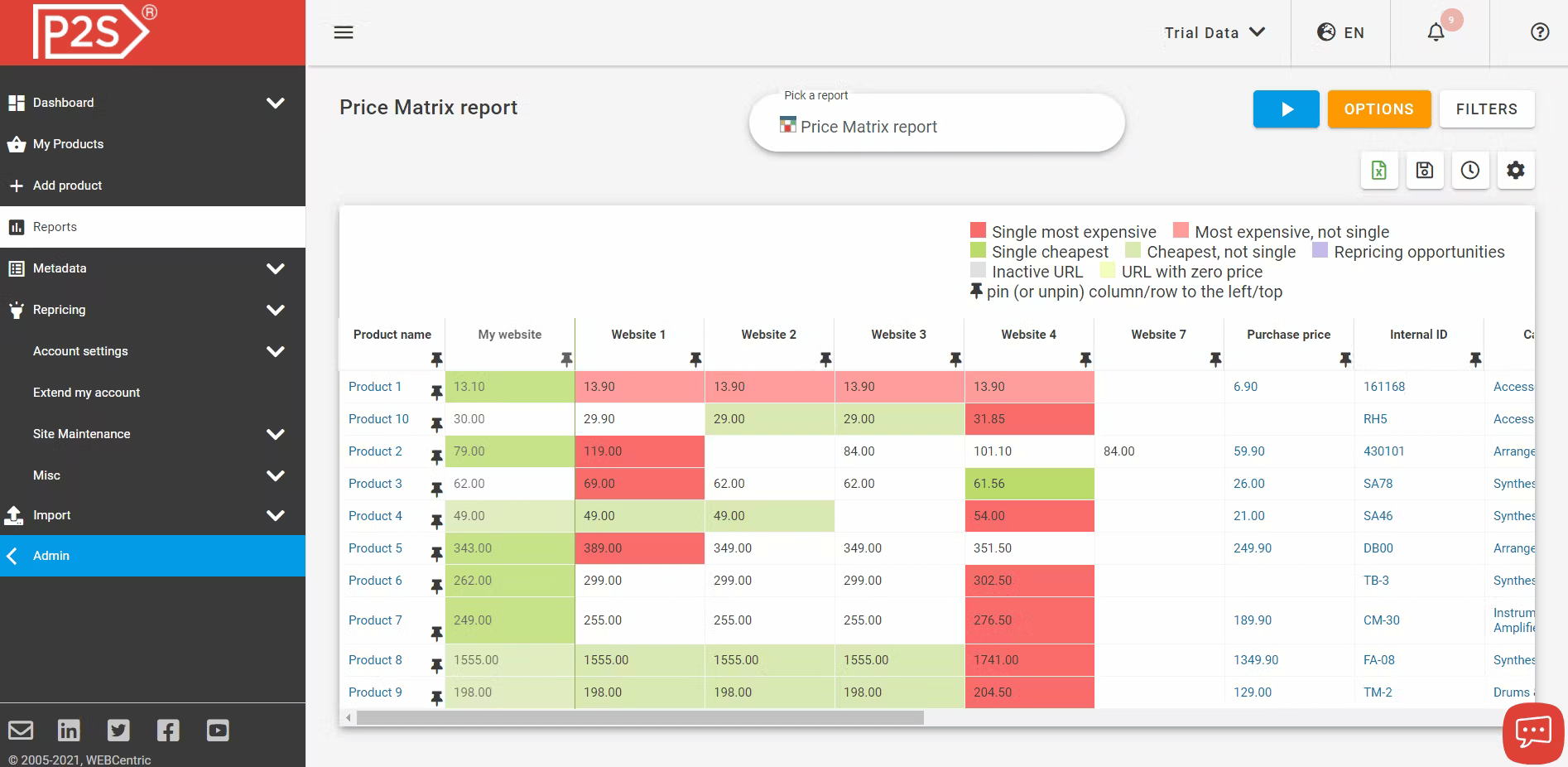Open the hamburger navigation menu
Viewport: 1568px width, 767px height.
(x=343, y=31)
